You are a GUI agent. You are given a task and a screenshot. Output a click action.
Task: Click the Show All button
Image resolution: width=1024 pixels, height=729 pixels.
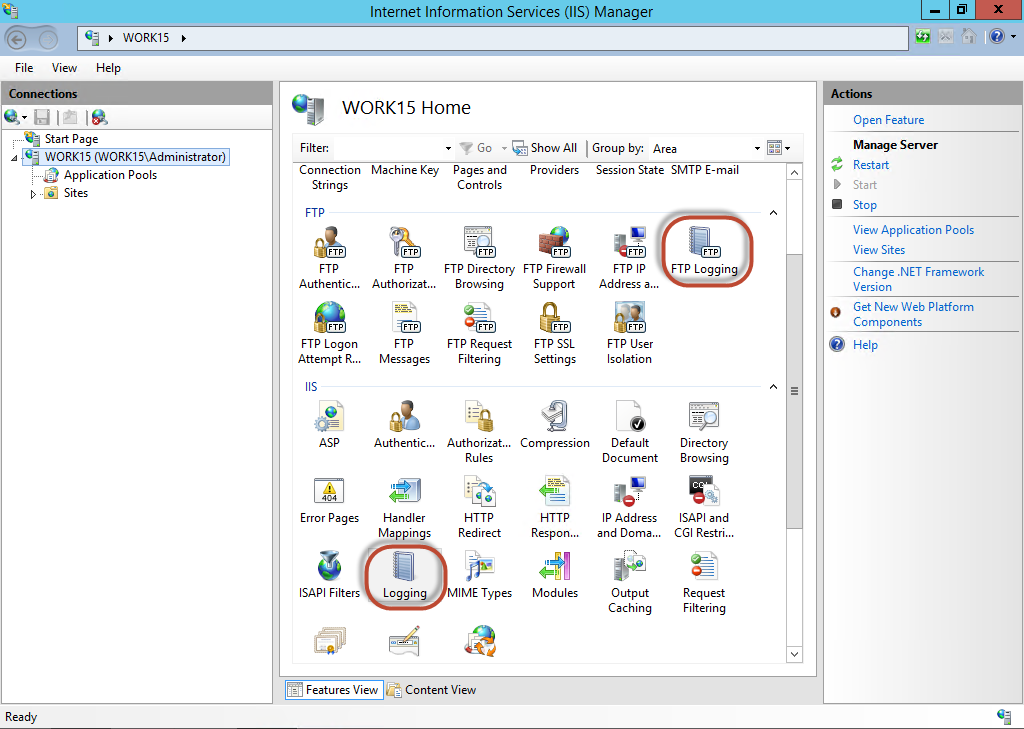click(x=545, y=148)
